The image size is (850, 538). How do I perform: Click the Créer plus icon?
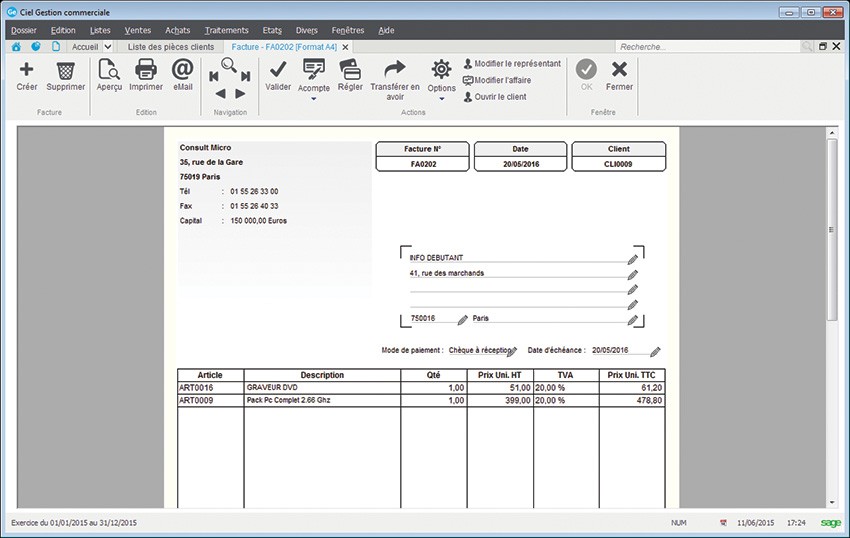click(x=27, y=70)
